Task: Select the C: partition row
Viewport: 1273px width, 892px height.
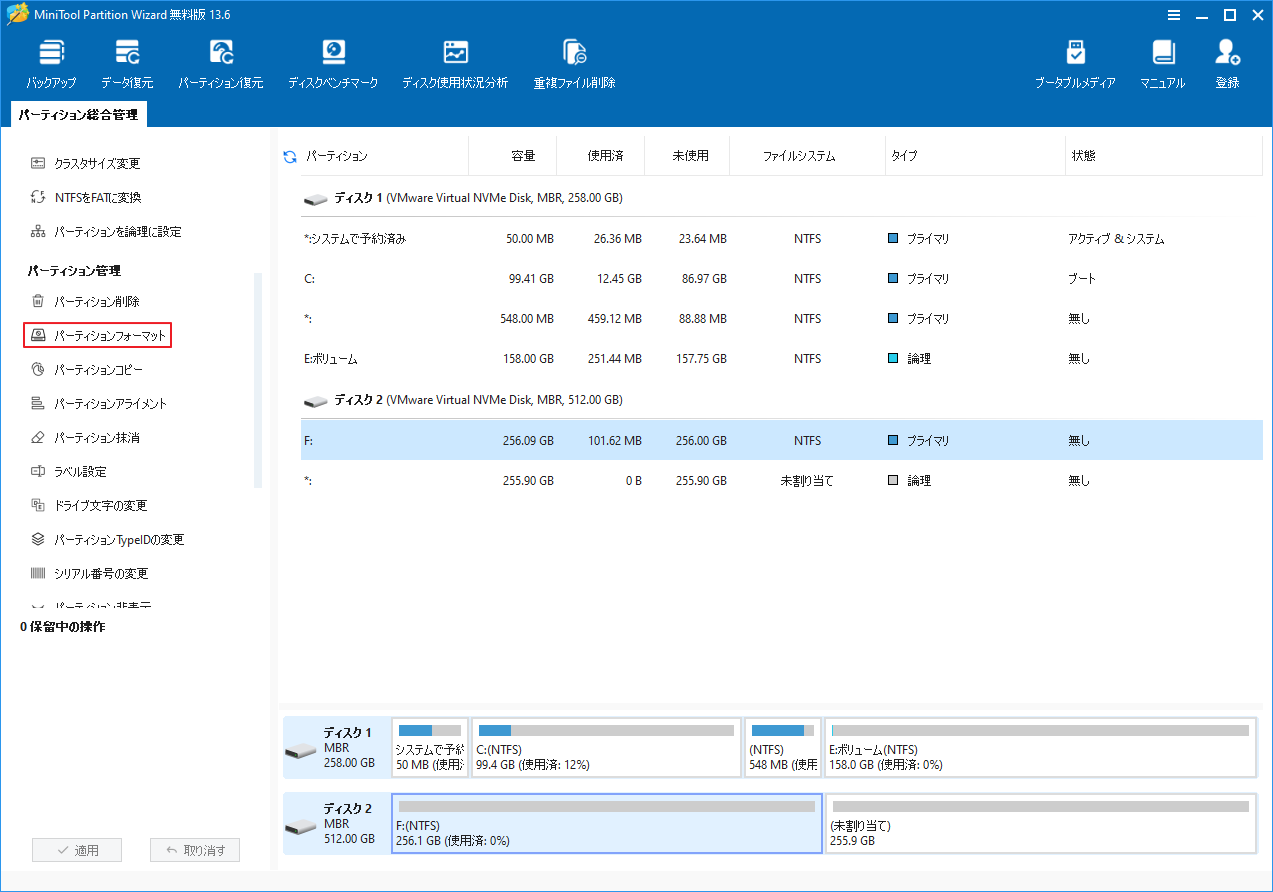Action: click(x=781, y=279)
